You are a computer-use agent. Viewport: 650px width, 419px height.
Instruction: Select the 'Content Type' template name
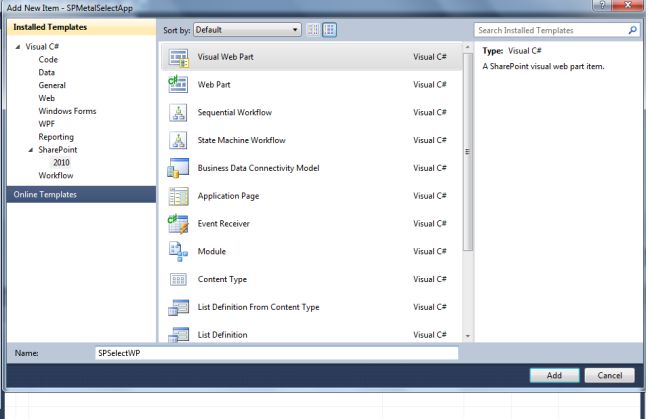click(x=222, y=279)
